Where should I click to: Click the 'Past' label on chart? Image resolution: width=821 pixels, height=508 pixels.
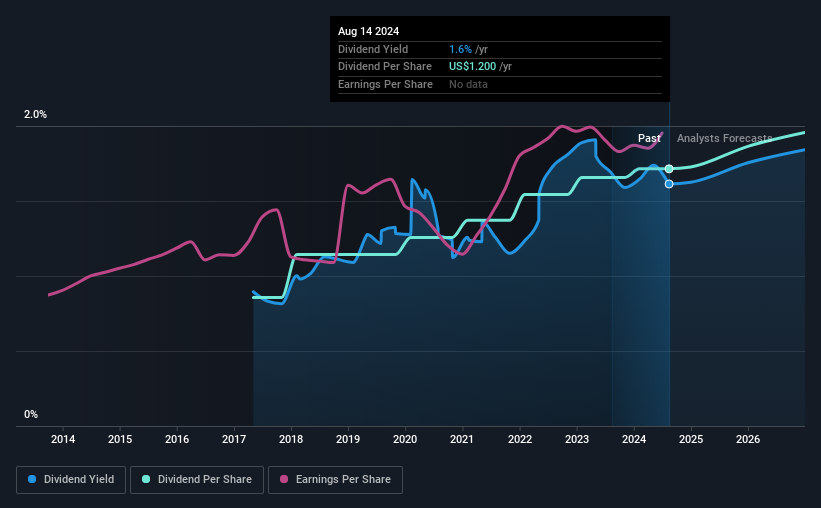(649, 138)
